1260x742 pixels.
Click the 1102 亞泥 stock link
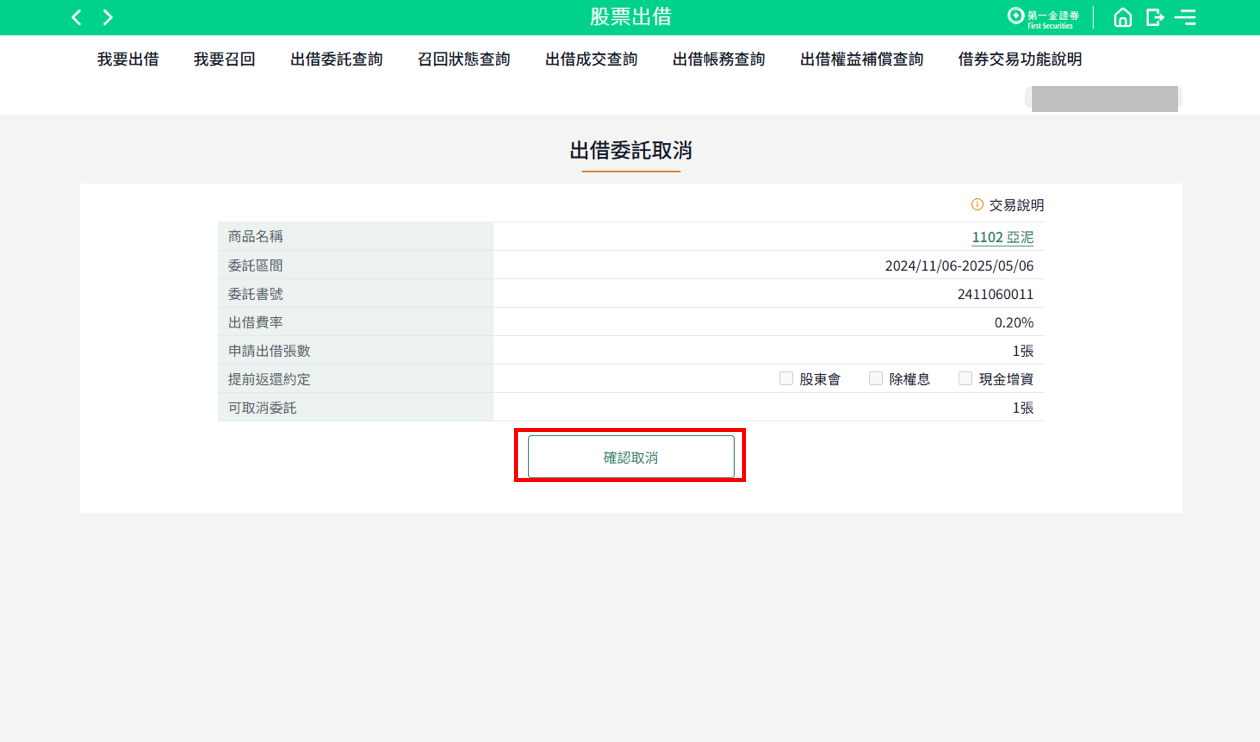(1002, 237)
